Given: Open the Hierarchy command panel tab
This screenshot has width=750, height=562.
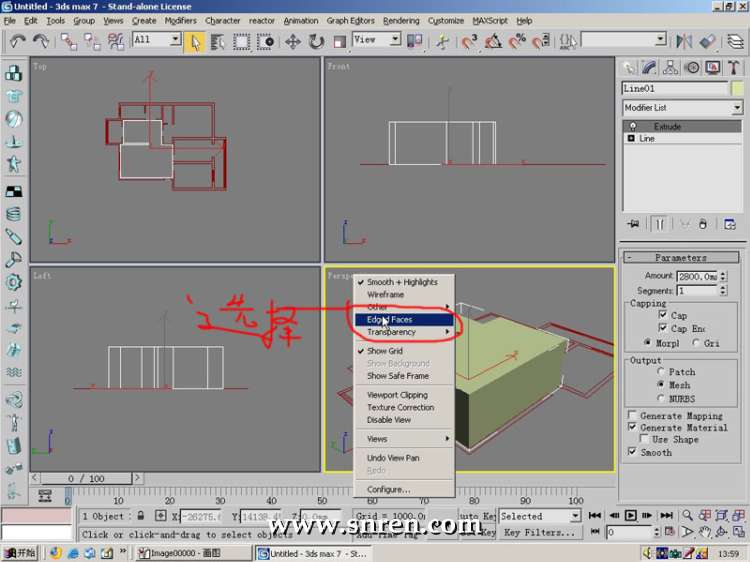Looking at the screenshot, I should [x=670, y=68].
